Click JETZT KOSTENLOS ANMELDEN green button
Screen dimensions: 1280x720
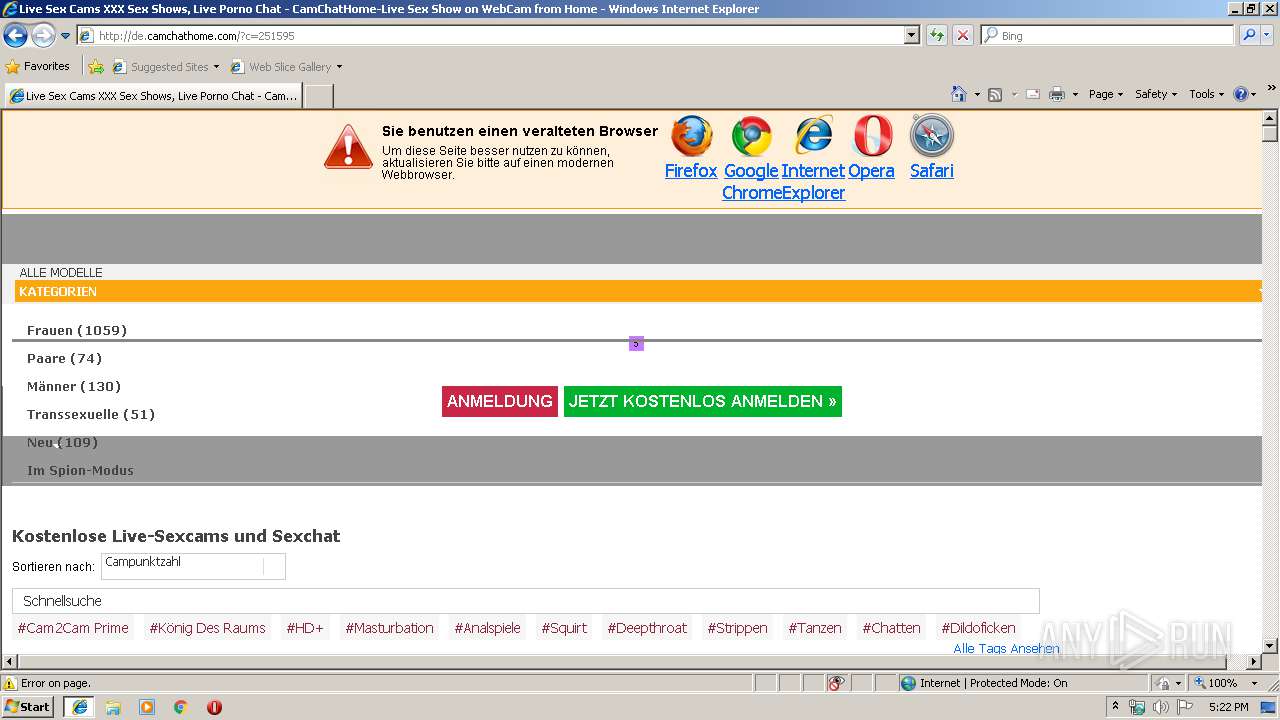click(x=703, y=401)
